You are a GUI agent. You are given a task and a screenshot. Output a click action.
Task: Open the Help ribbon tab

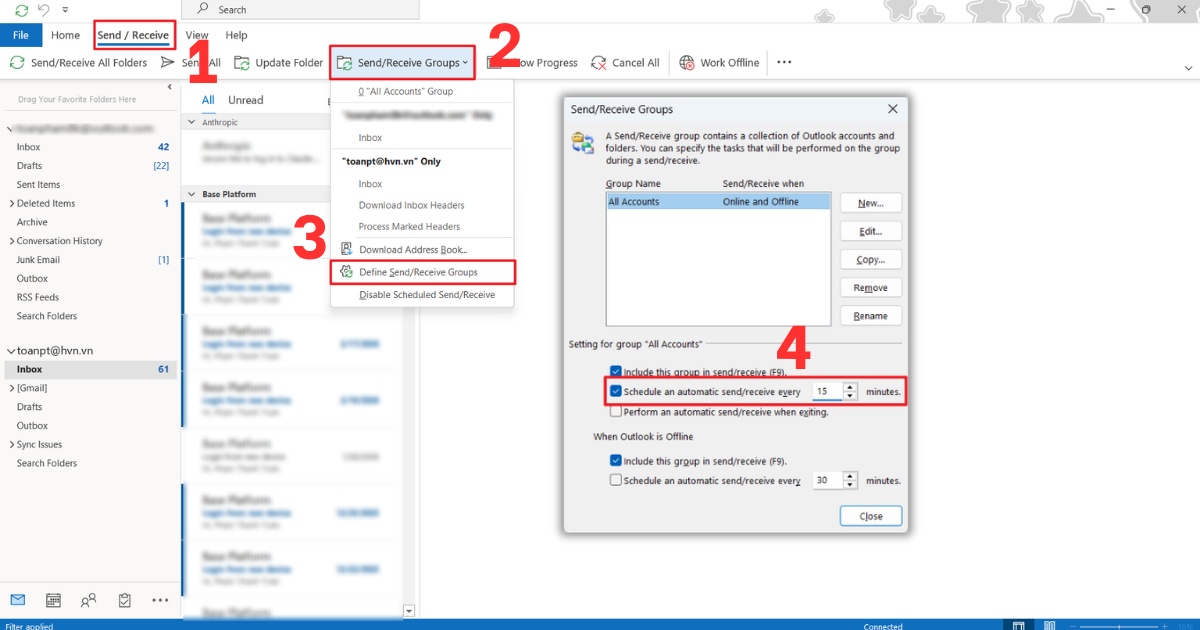(x=236, y=35)
